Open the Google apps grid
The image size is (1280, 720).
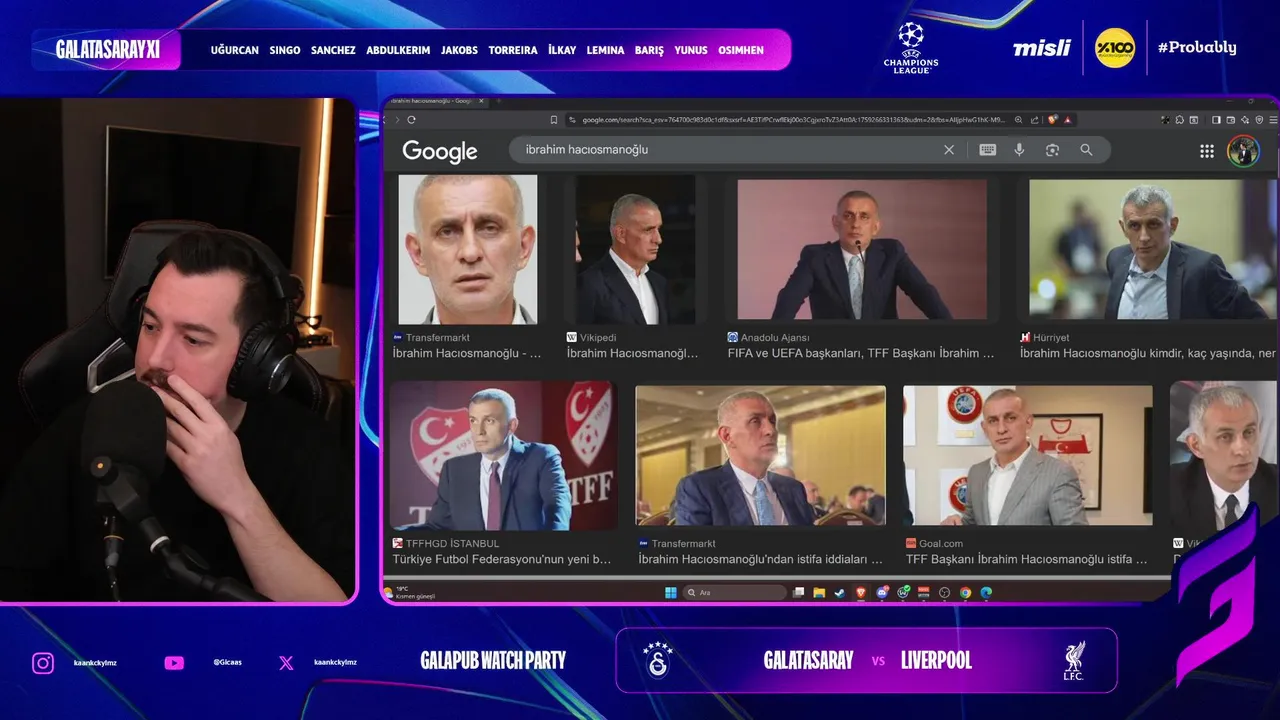[1207, 151]
